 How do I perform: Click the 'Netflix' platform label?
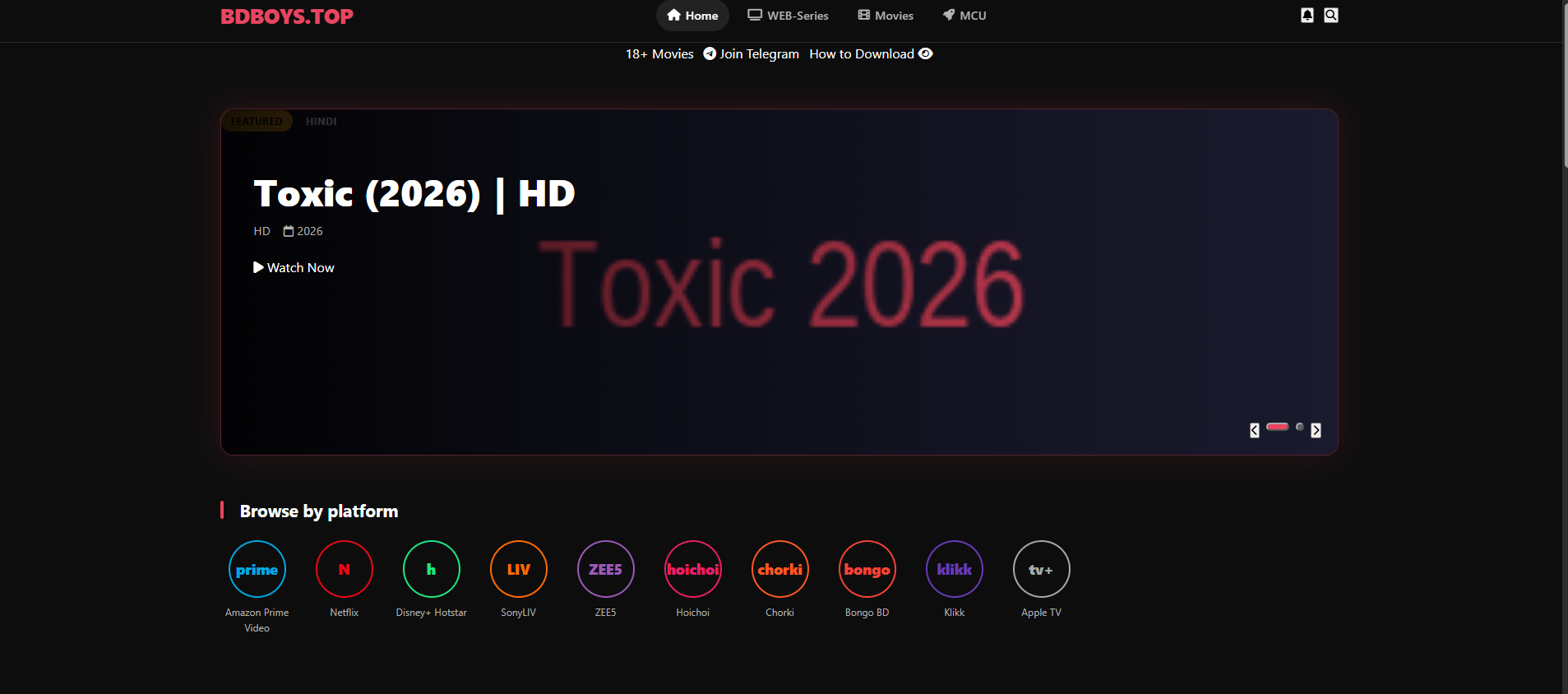click(345, 613)
